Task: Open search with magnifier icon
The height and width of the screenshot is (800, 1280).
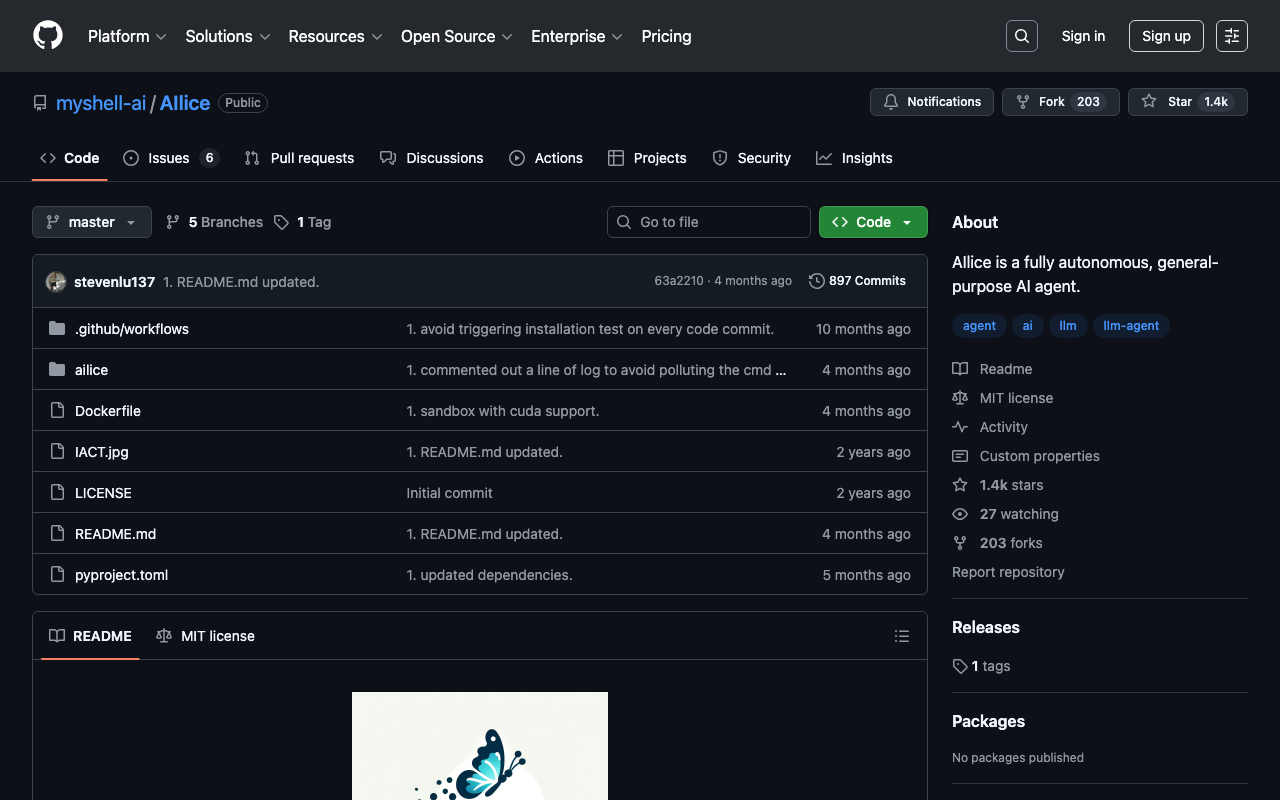Action: coord(1021,36)
